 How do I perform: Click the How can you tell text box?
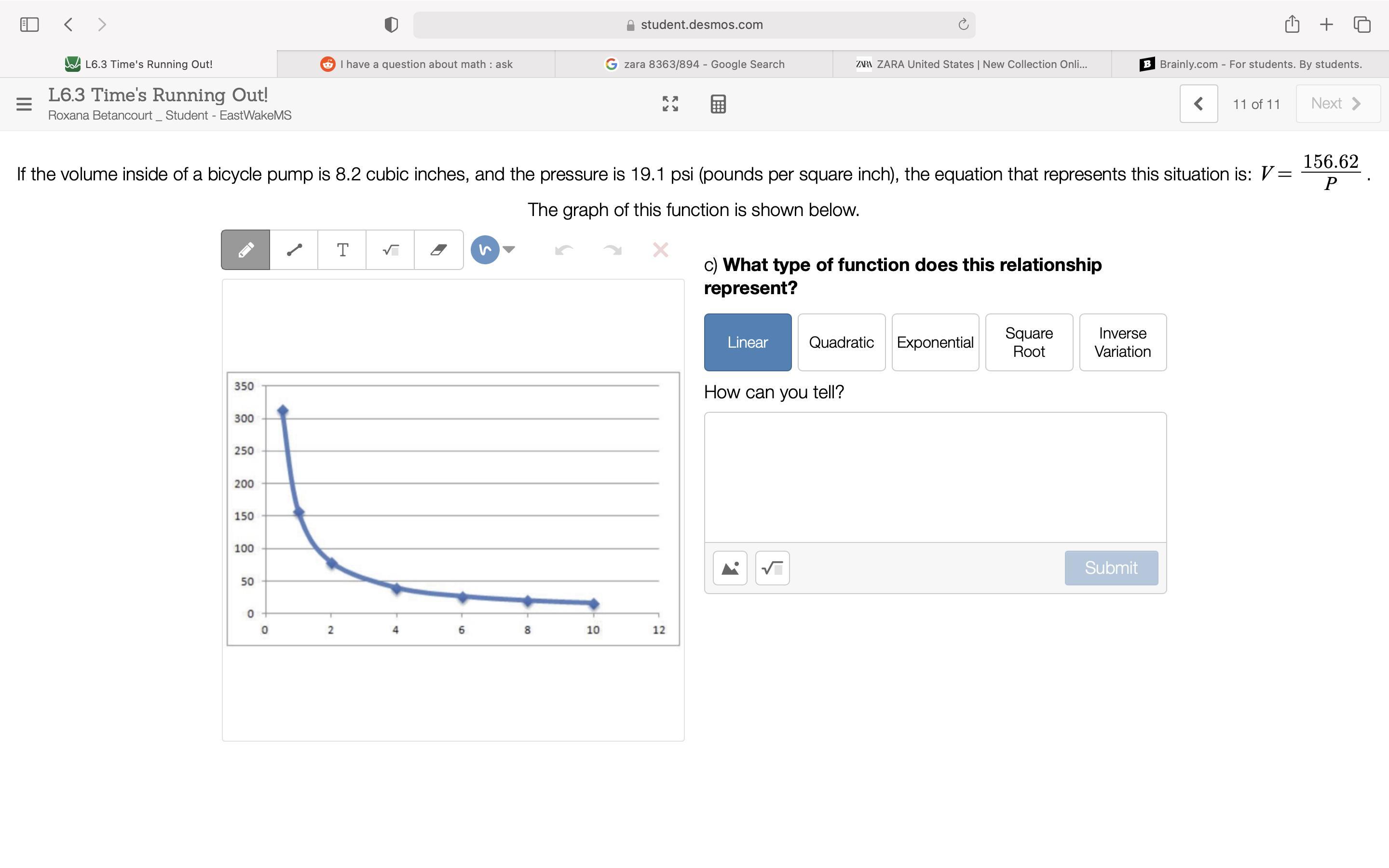pos(934,476)
